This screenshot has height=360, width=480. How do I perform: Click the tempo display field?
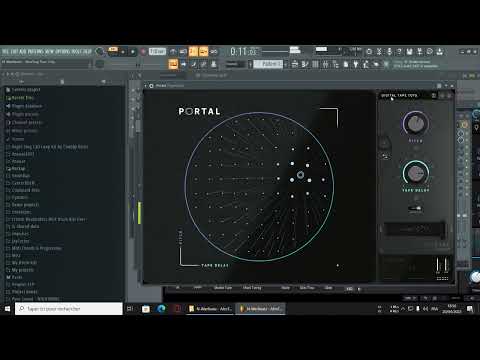pos(157,51)
